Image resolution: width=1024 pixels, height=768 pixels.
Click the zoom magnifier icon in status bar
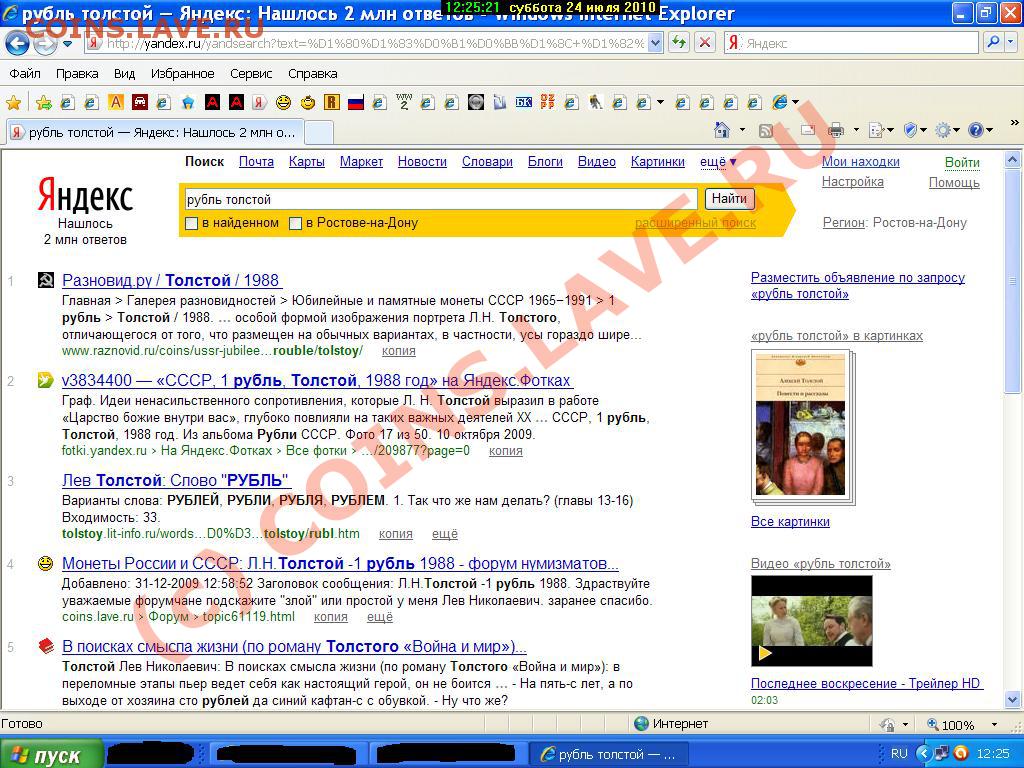[x=933, y=724]
